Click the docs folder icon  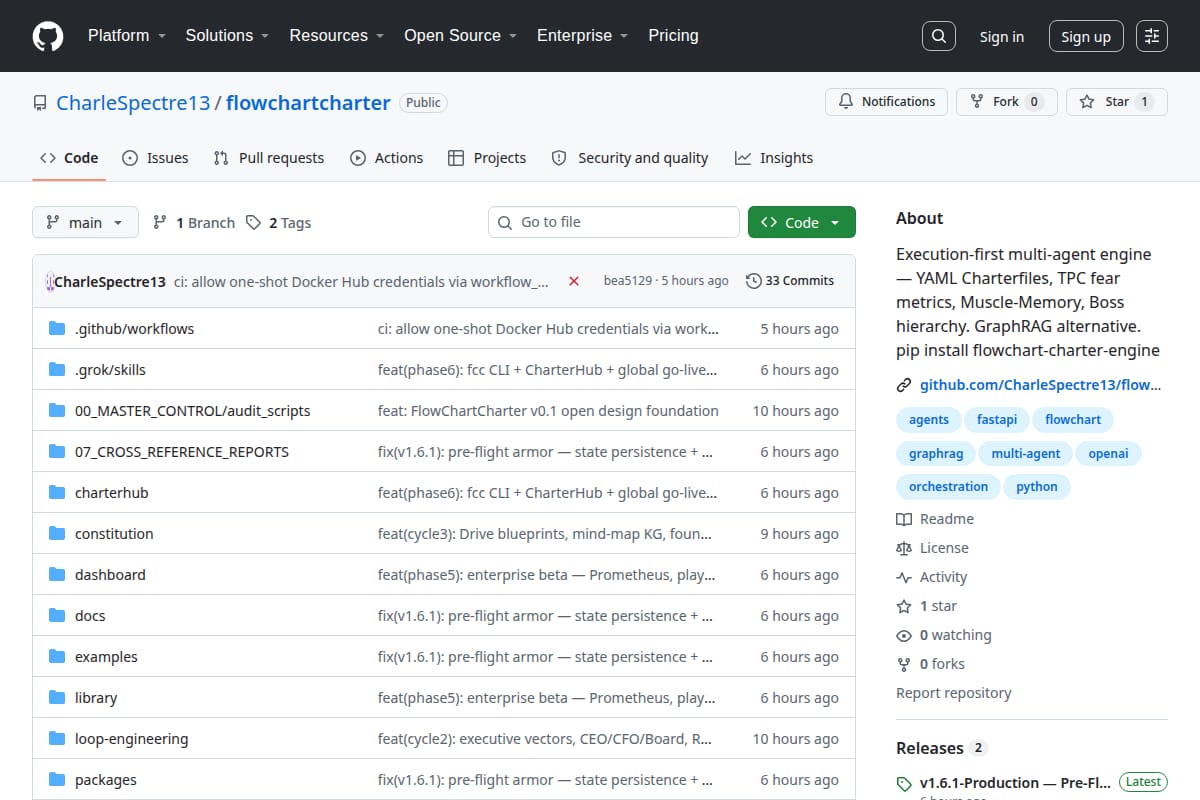coord(57,615)
